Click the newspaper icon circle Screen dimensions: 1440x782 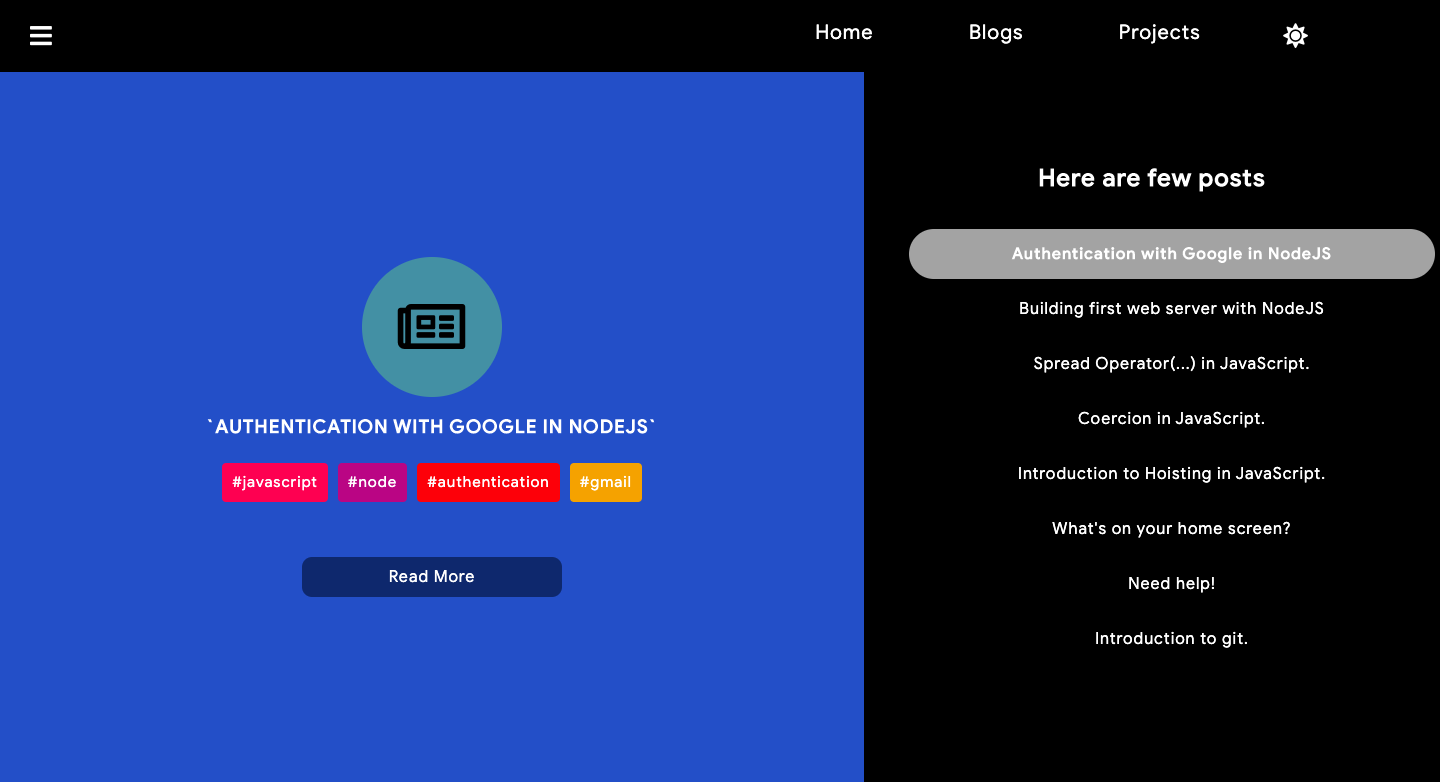[432, 327]
